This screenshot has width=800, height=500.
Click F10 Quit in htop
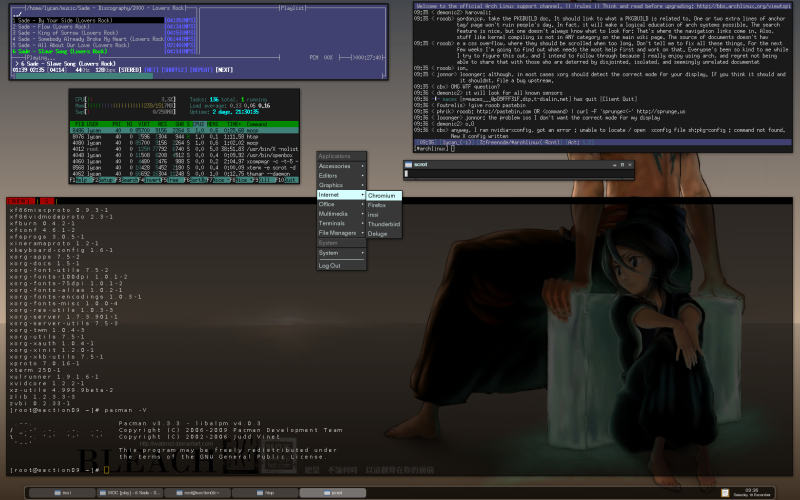(x=286, y=180)
